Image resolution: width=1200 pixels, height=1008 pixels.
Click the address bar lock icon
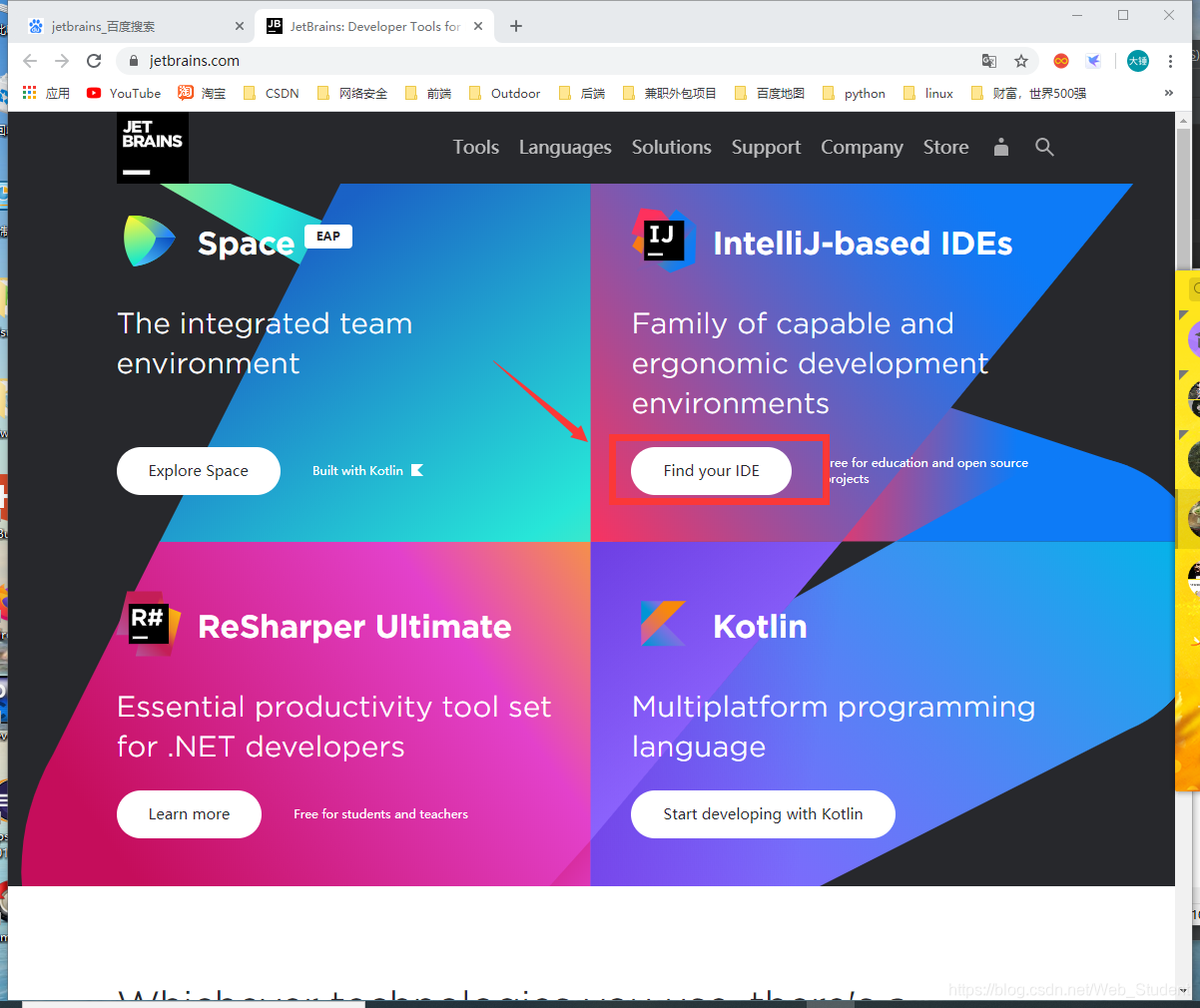[134, 61]
